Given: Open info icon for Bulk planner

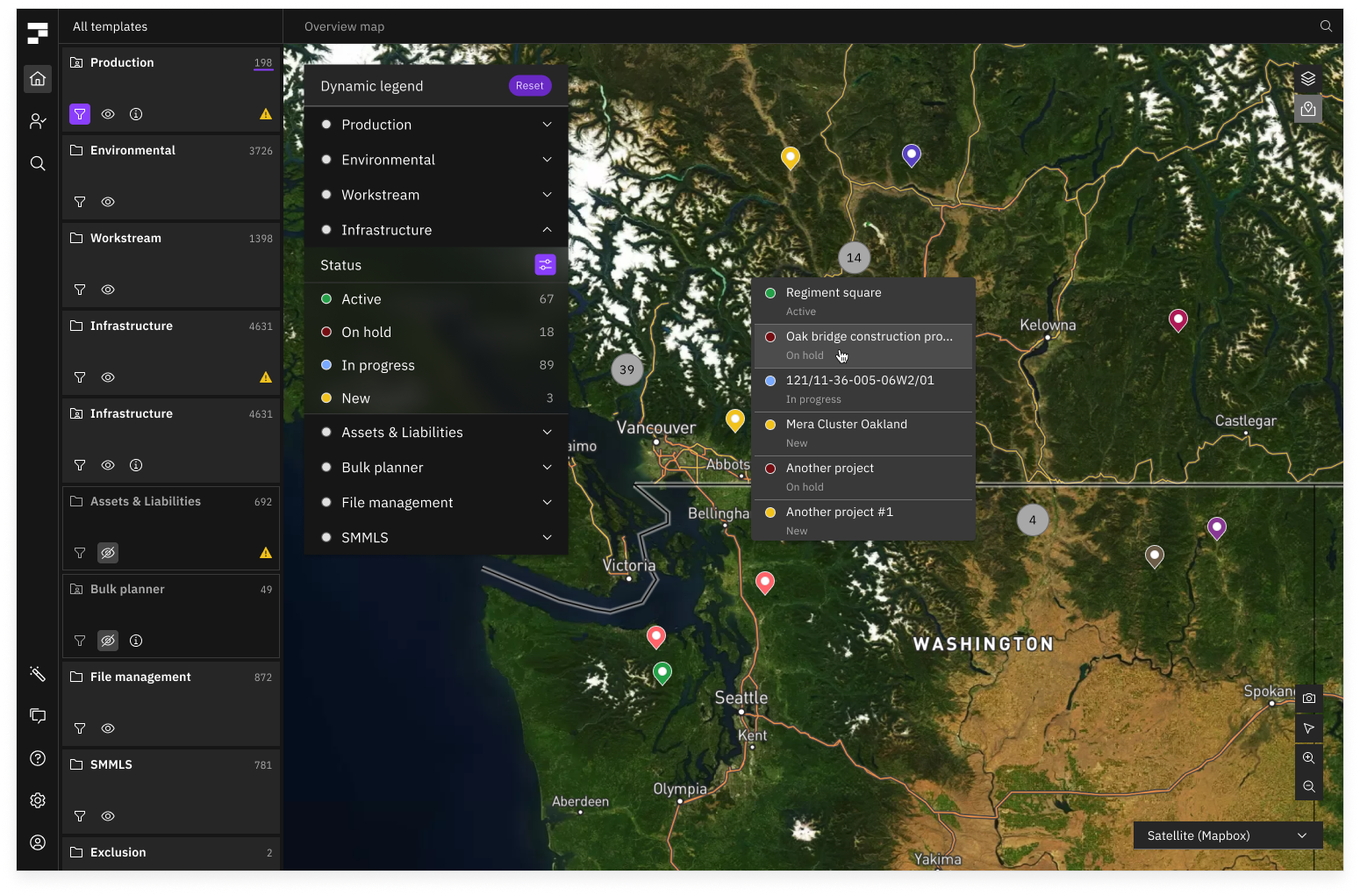Looking at the screenshot, I should pos(136,641).
